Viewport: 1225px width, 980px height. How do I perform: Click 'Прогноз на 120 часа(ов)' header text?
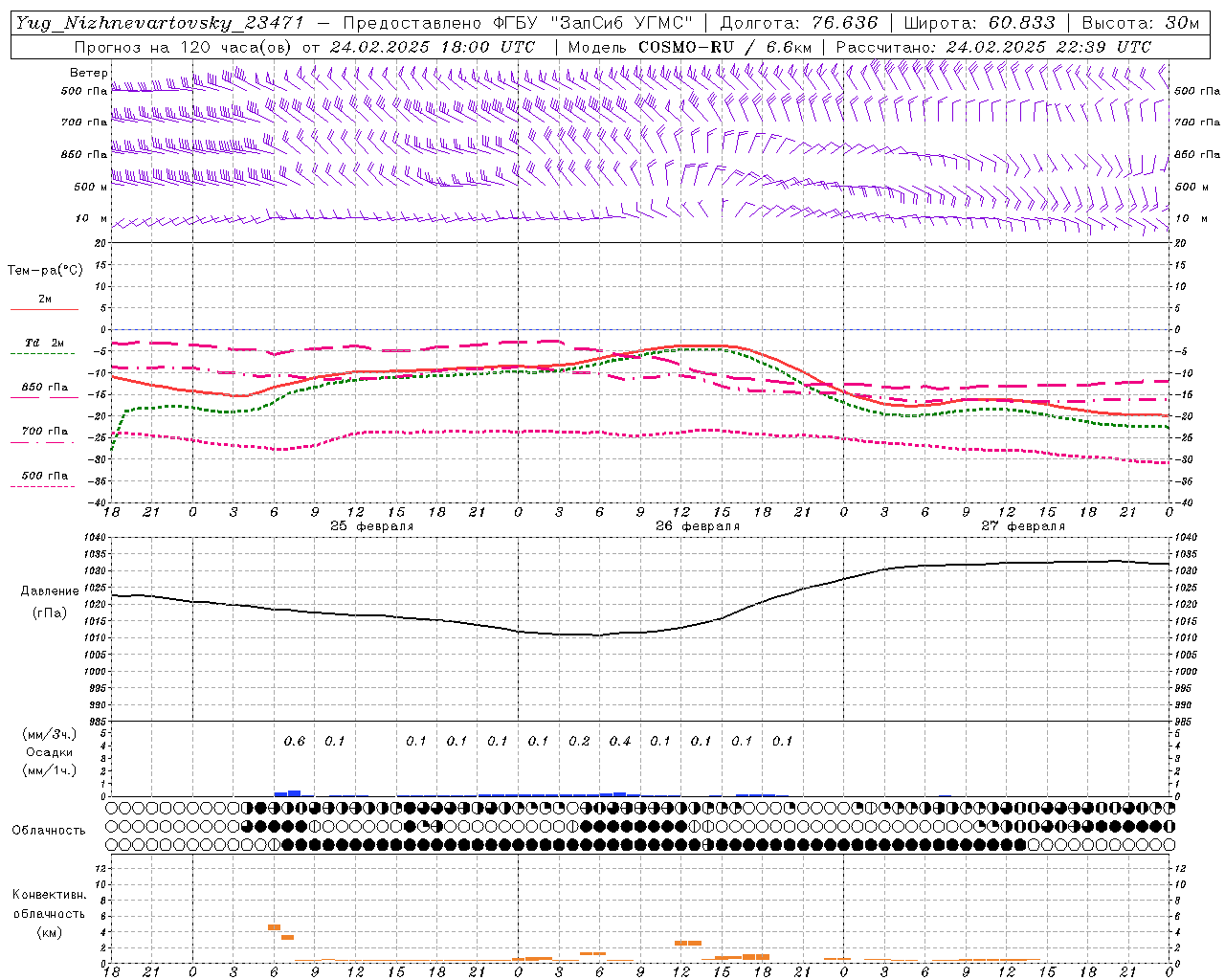click(185, 47)
